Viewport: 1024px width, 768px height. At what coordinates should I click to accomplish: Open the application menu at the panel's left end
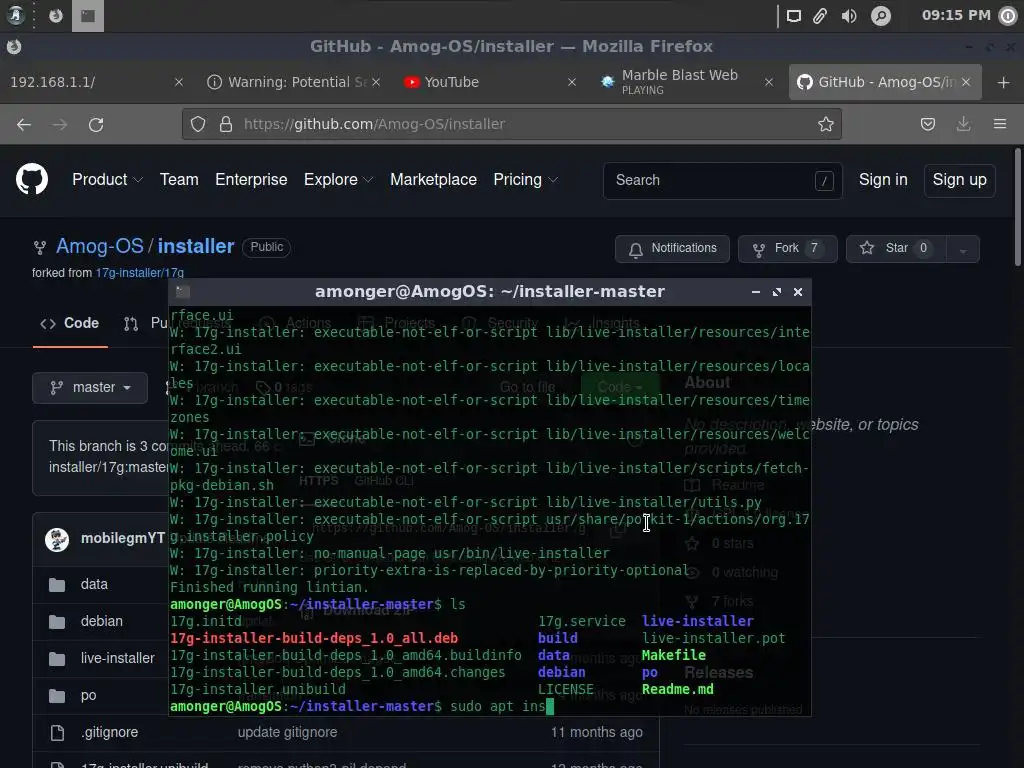coord(15,16)
